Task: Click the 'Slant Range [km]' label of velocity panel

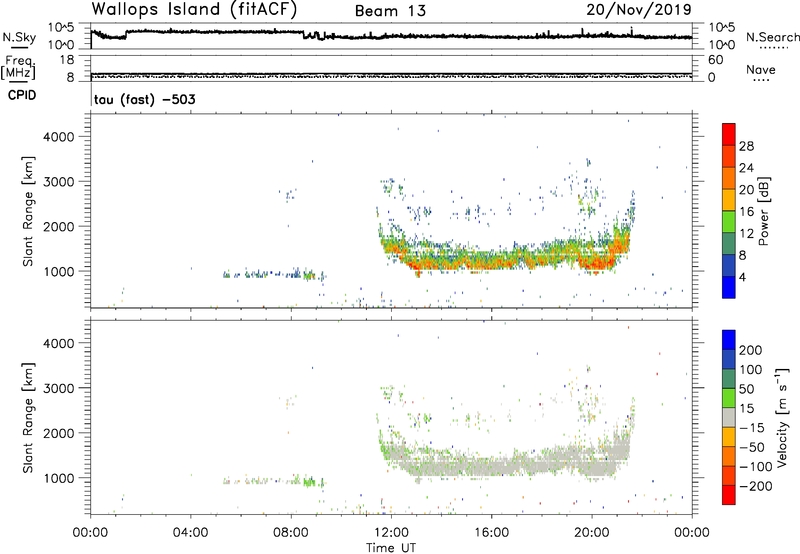Action: [x=28, y=418]
